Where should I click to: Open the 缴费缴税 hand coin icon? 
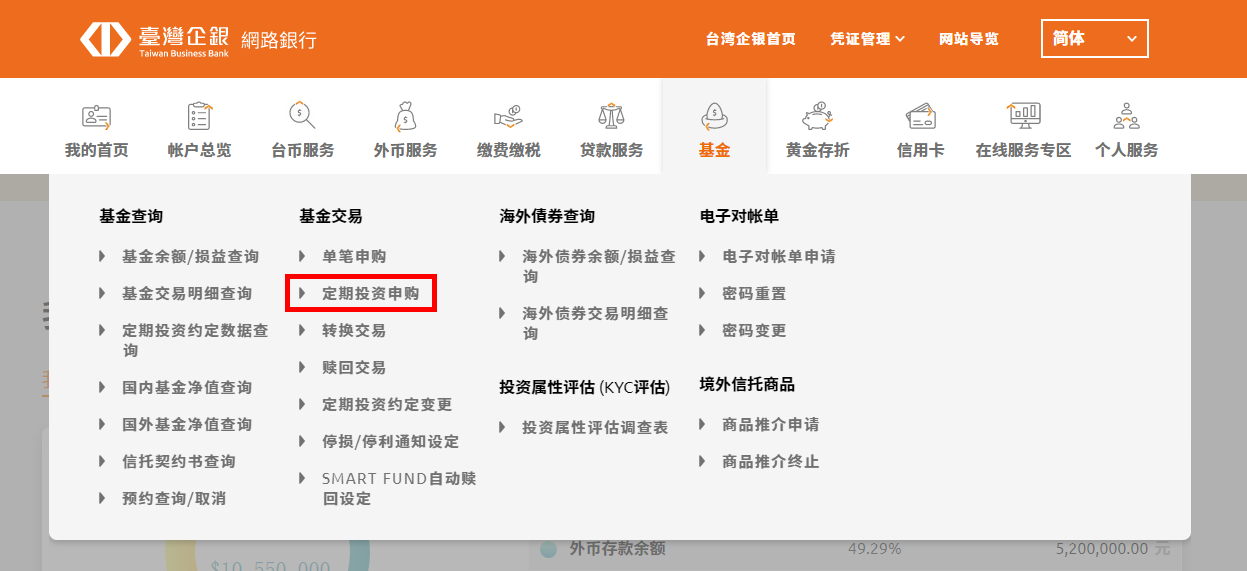coord(508,117)
